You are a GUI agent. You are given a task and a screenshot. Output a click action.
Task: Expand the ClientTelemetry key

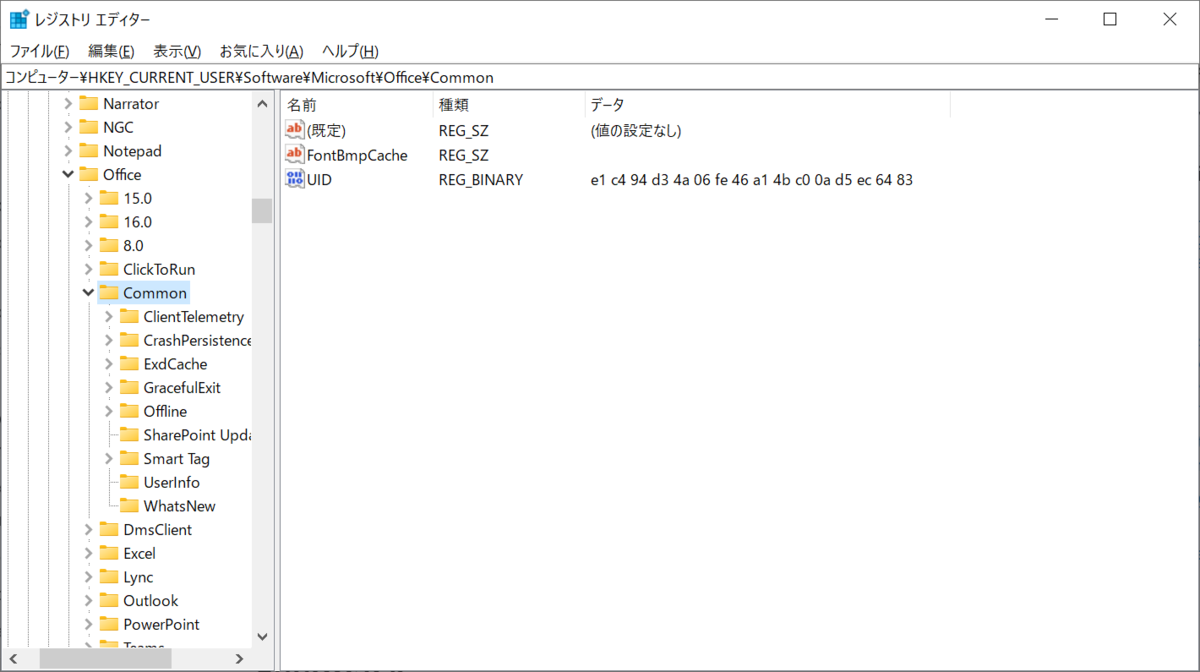click(108, 316)
